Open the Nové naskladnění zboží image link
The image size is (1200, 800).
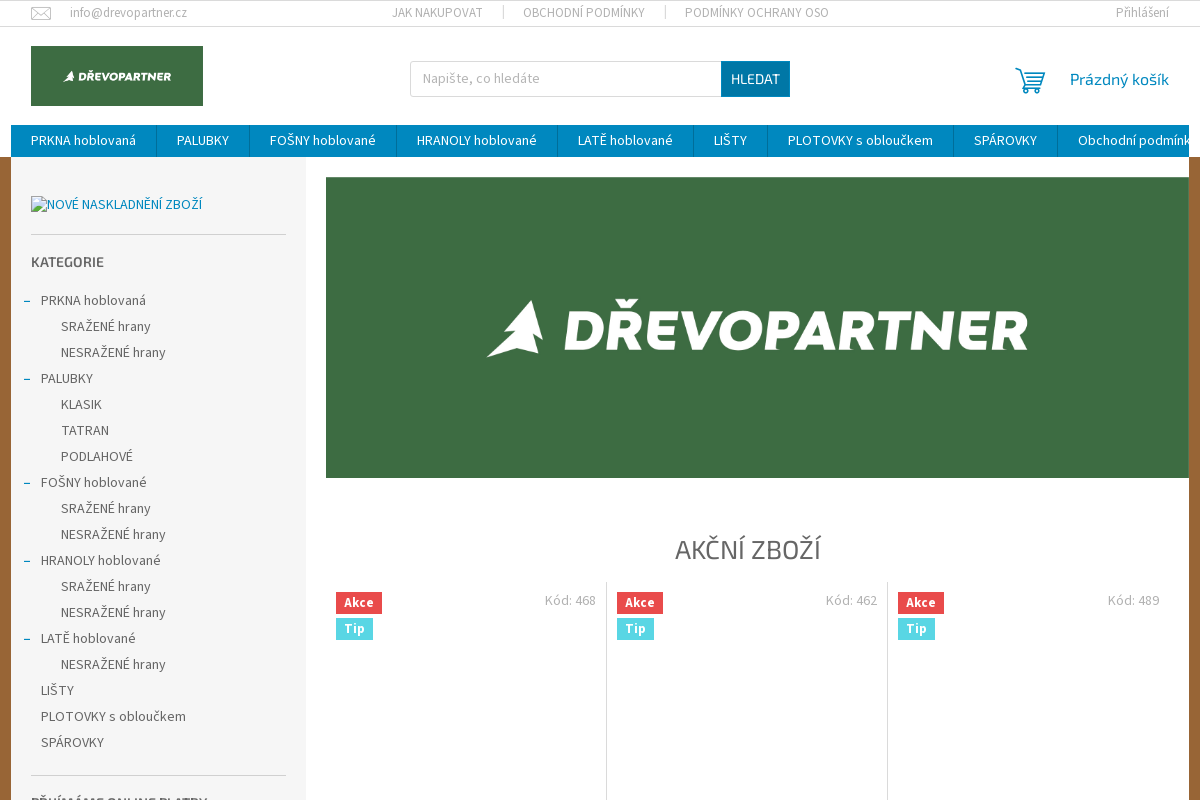tap(116, 205)
